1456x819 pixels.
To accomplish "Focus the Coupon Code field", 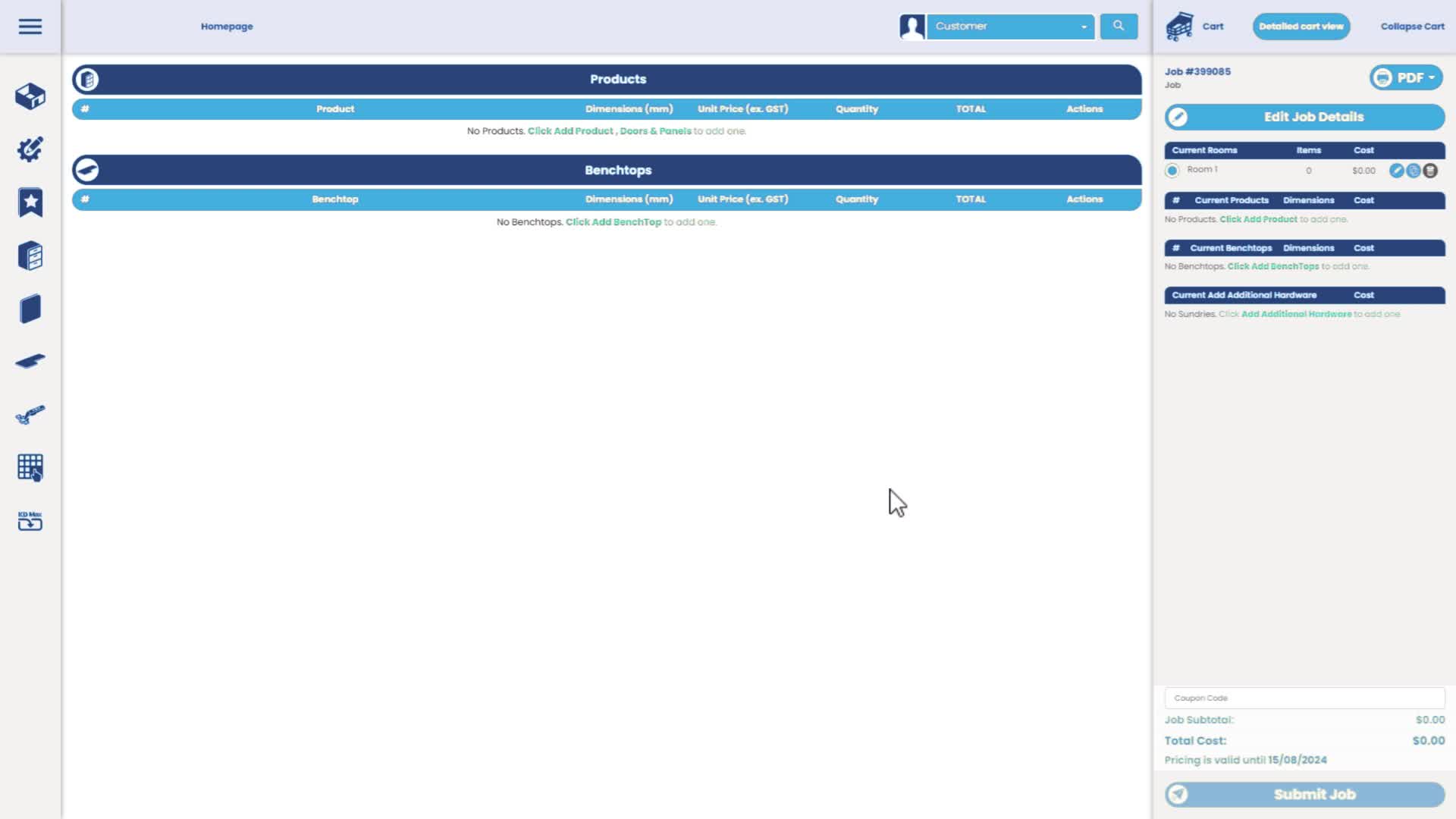I will click(1305, 698).
